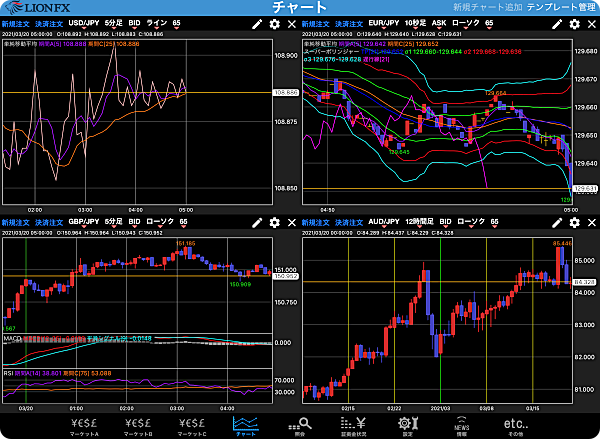
Task: Expand 5分足 timeframe on GBP/JPY chart
Action: [114, 222]
